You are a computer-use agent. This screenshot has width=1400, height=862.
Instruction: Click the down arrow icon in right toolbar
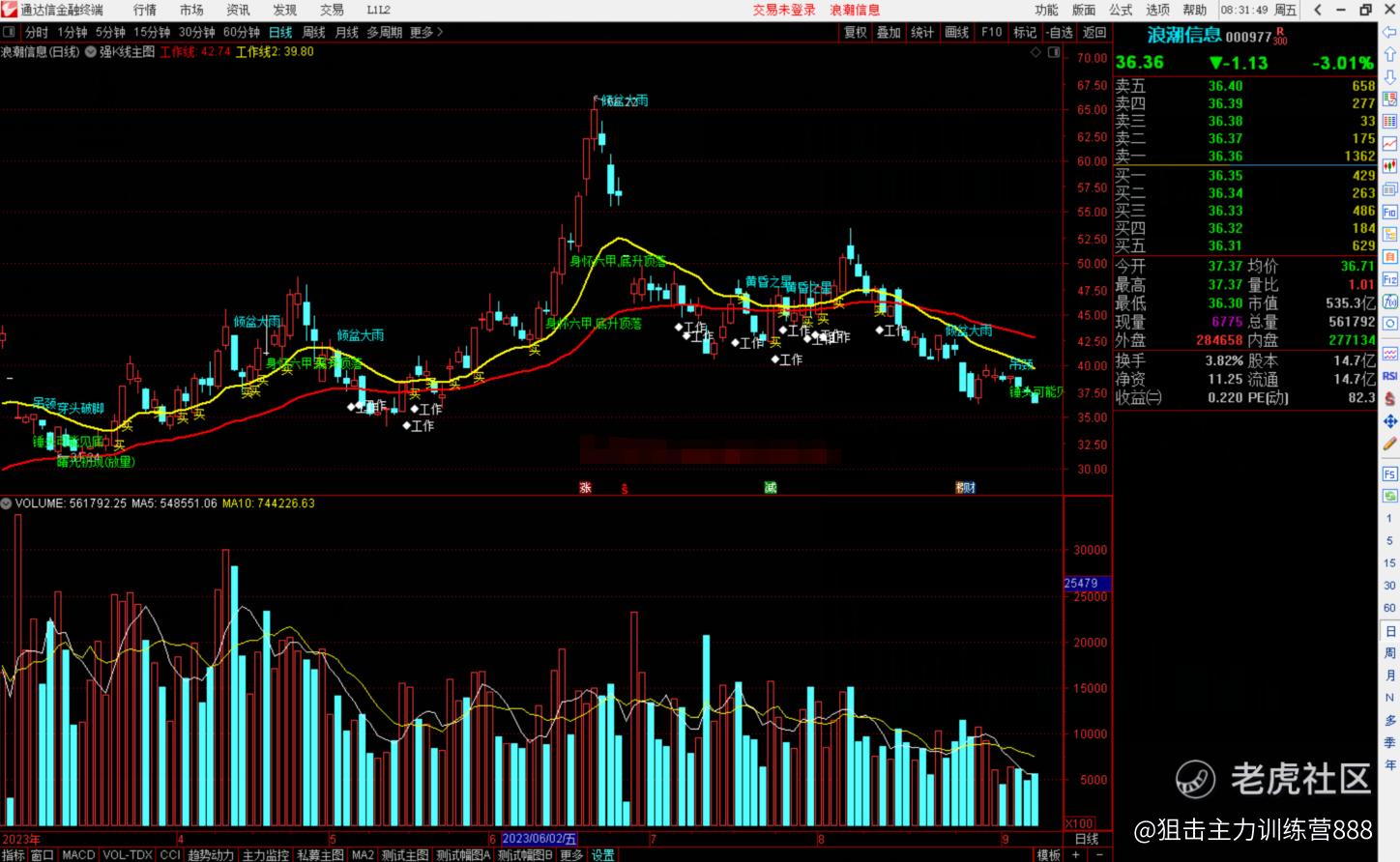click(x=1389, y=76)
